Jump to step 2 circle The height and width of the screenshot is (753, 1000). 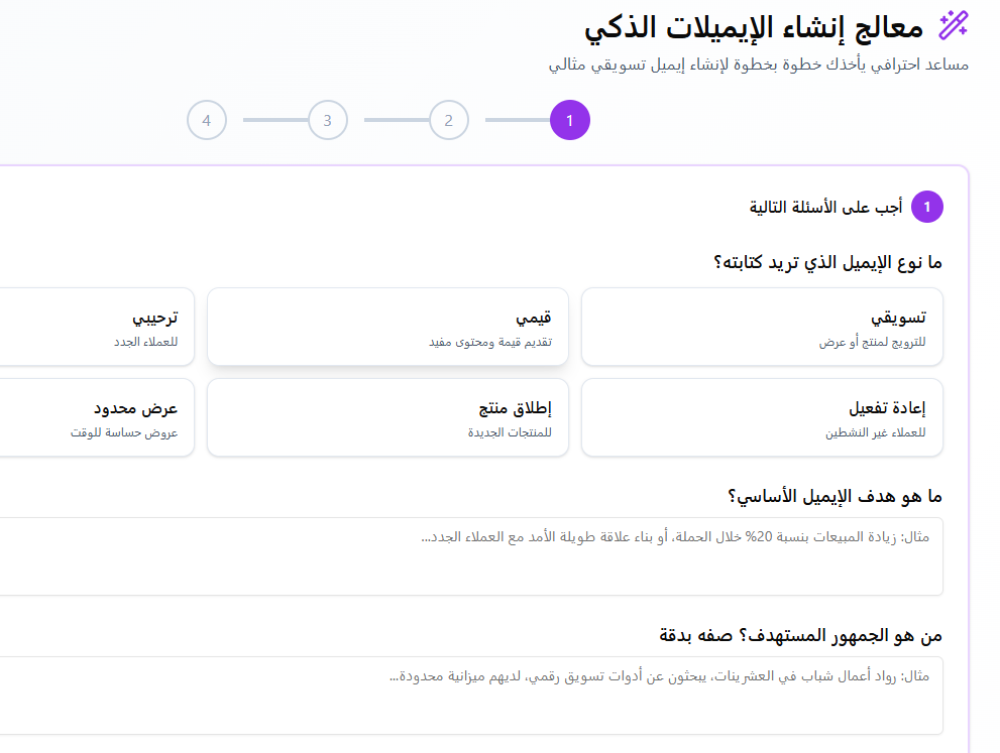[449, 121]
